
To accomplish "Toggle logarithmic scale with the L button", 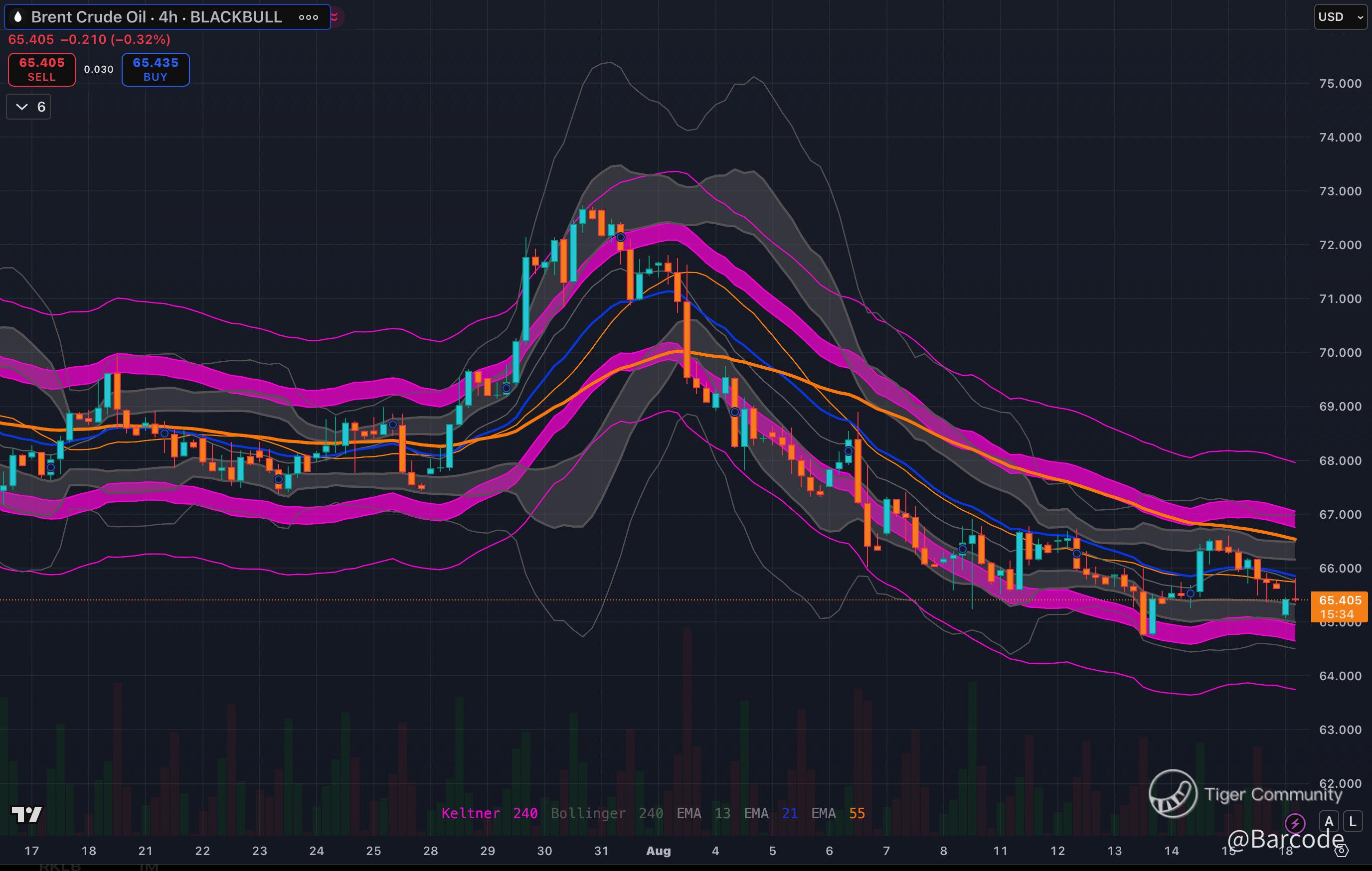I will (1353, 822).
